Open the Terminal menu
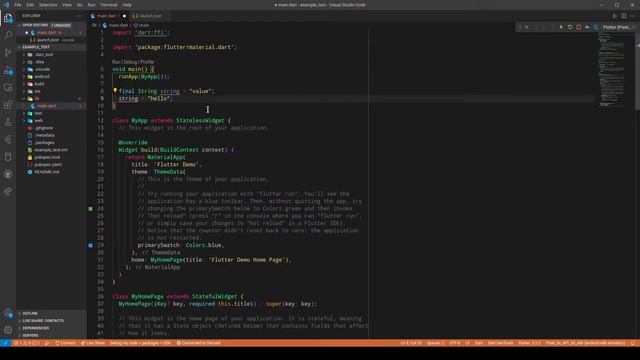This screenshot has height=360, width=640. pos(109,5)
